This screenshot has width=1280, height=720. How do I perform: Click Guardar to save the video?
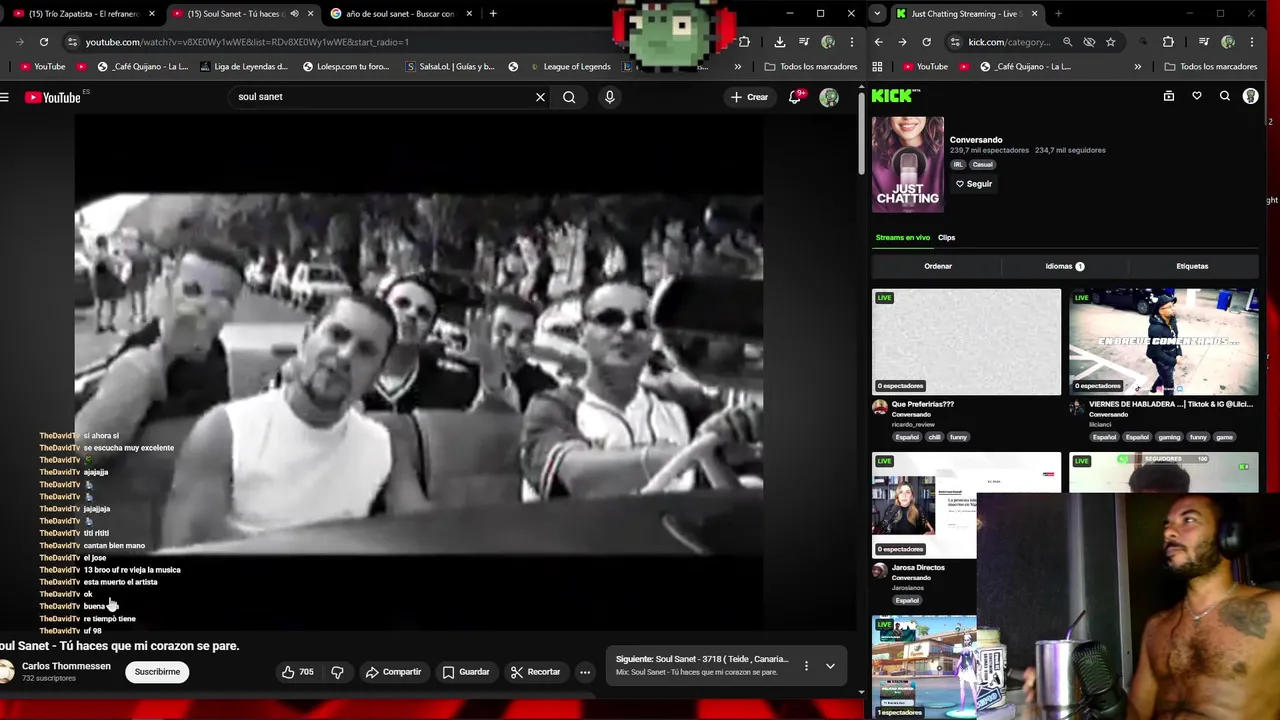(466, 672)
